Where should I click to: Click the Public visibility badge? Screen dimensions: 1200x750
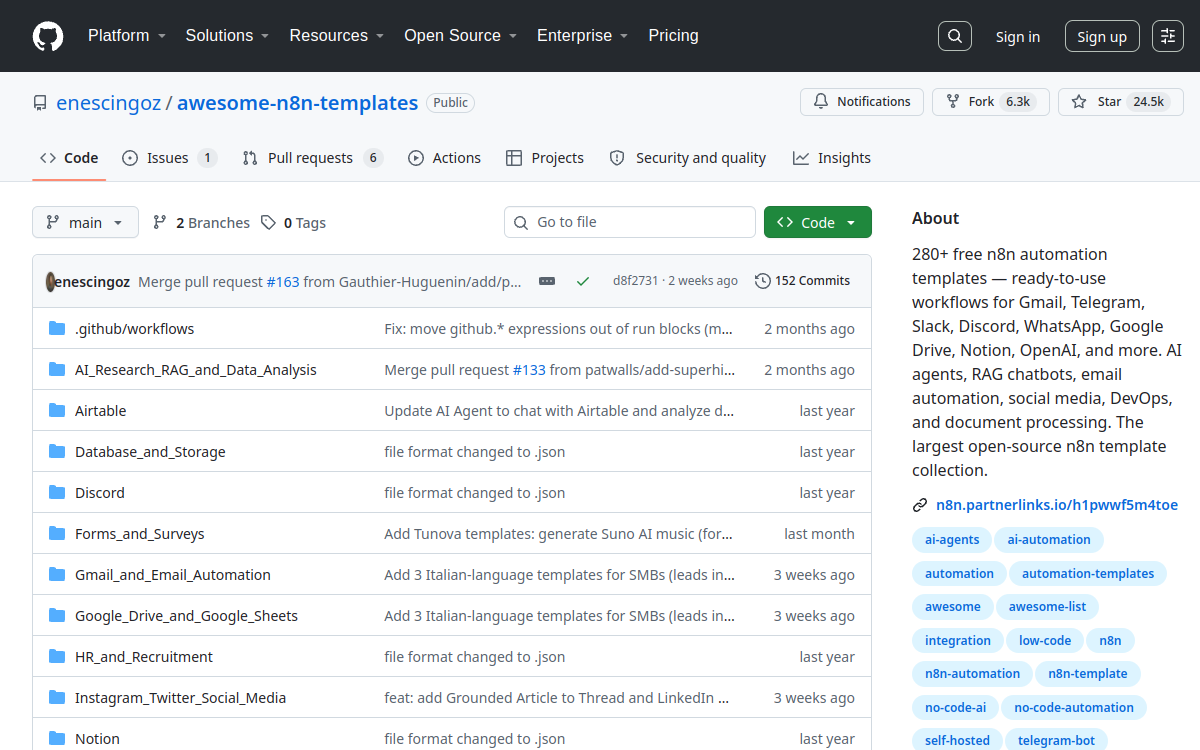click(x=451, y=103)
